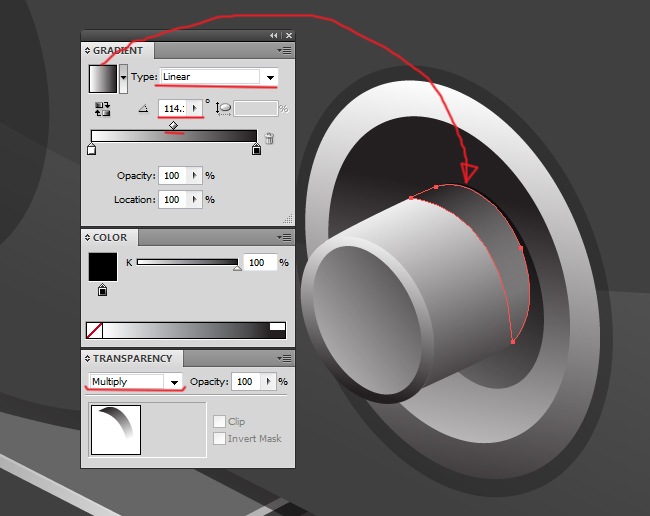
Task: Open the gradient stop Opacity arrow
Action: coord(194,176)
